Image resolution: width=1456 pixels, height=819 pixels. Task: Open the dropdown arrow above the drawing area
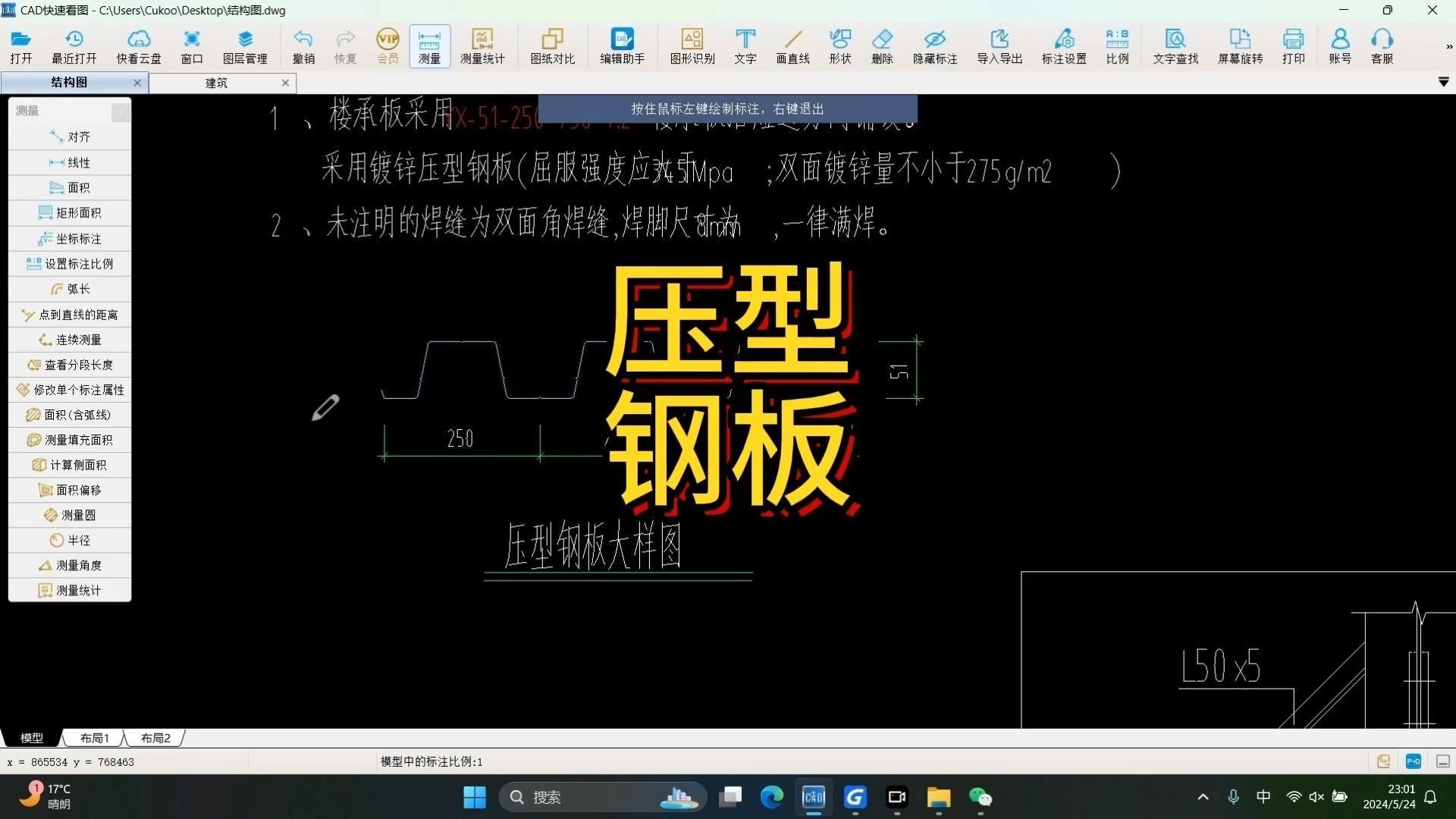[1443, 82]
